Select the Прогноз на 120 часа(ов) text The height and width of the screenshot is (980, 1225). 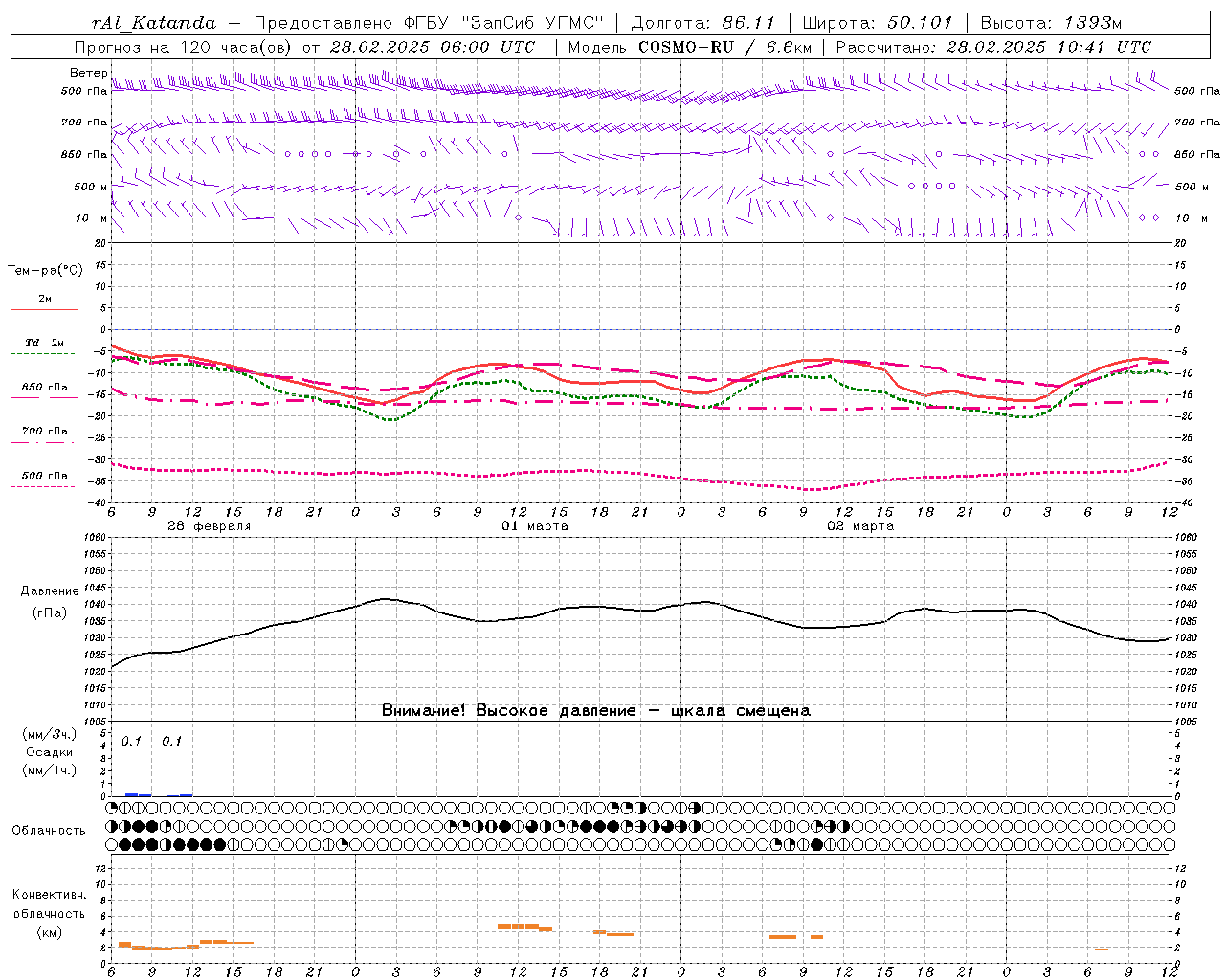(x=184, y=47)
